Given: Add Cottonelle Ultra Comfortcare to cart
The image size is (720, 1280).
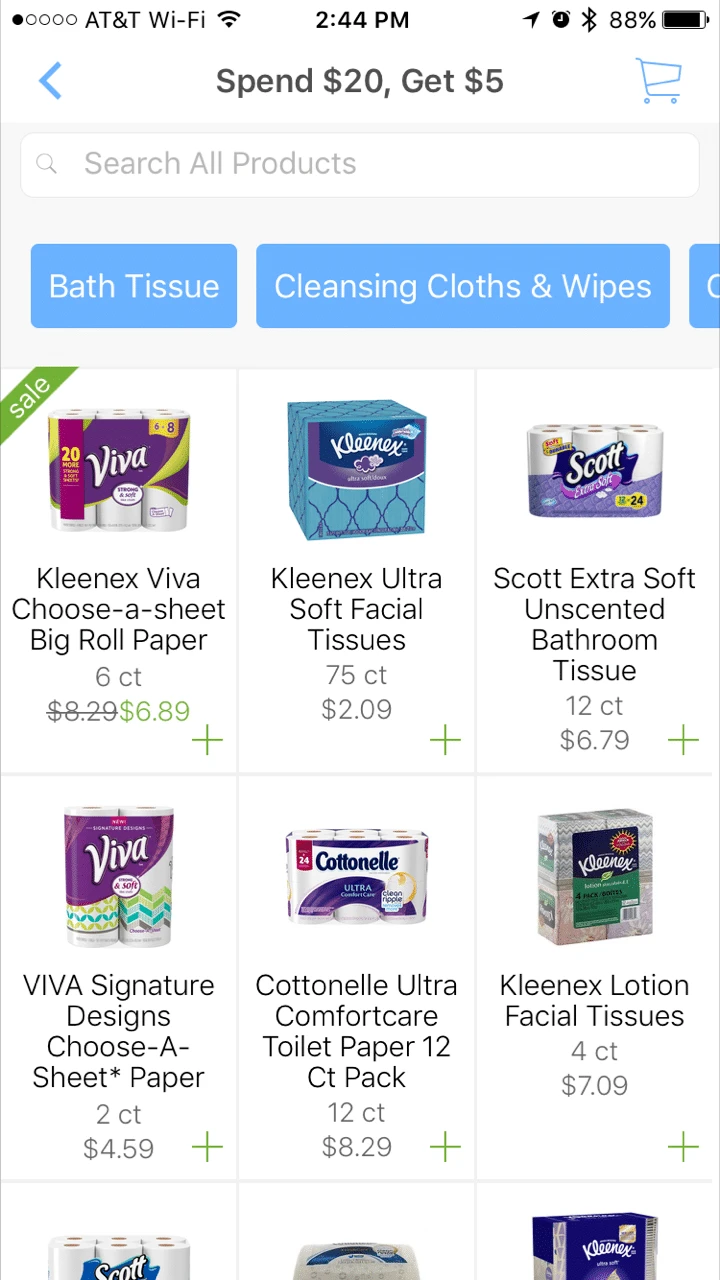Looking at the screenshot, I should pos(445,1147).
